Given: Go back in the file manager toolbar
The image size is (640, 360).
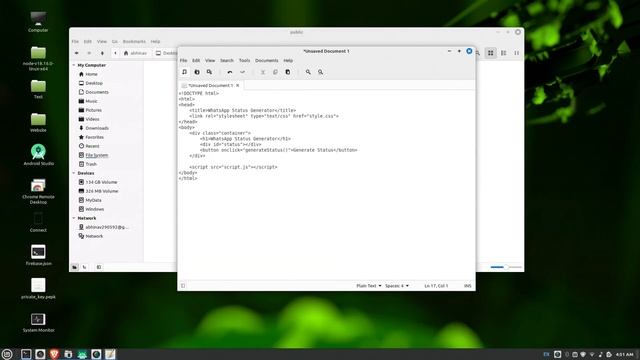Looking at the screenshot, I should pos(76,53).
